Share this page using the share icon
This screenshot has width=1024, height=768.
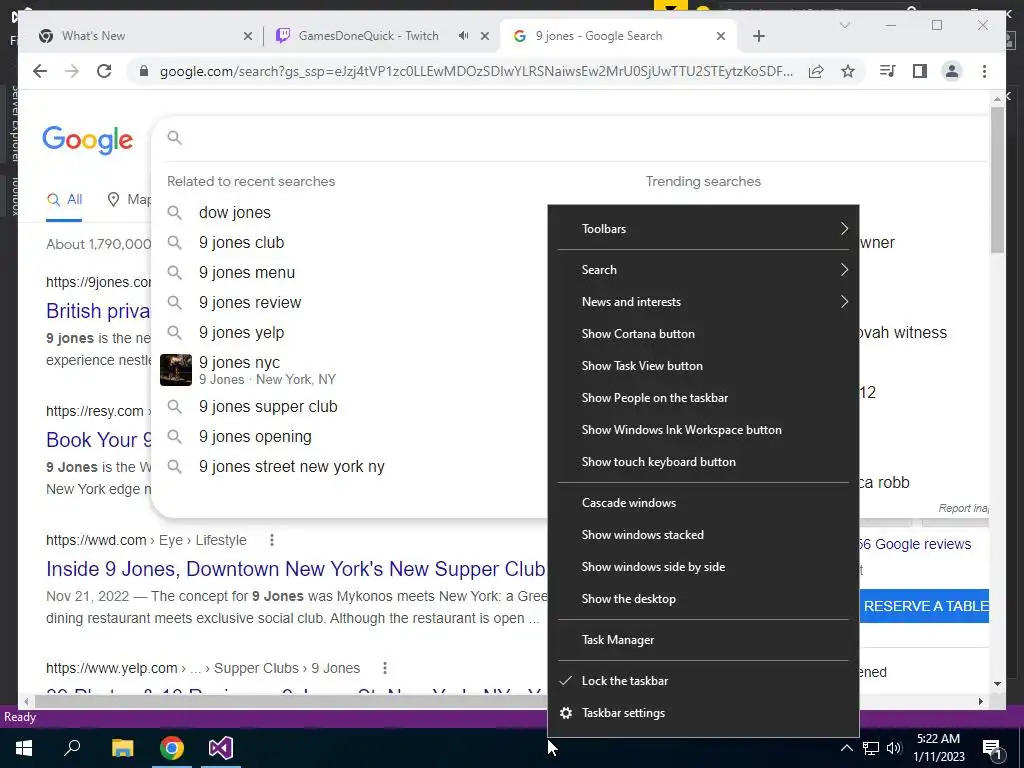point(816,71)
